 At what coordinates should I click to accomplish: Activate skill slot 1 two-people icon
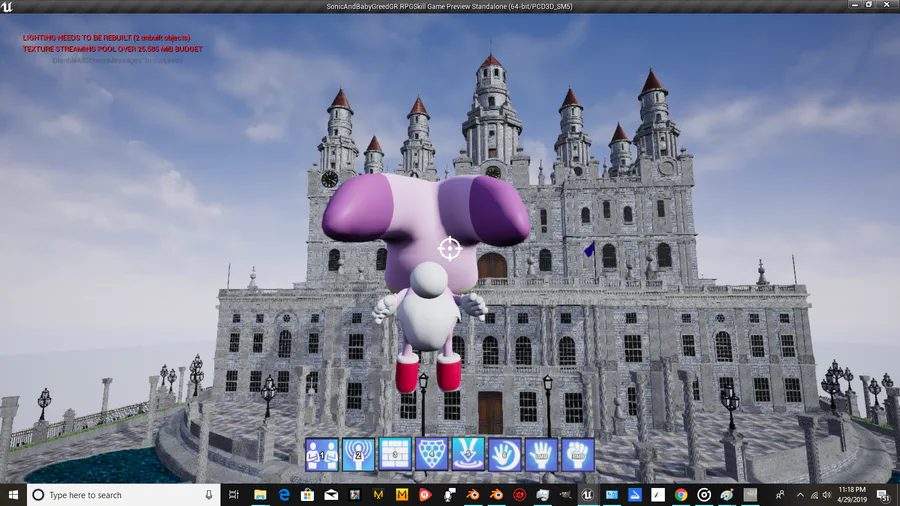tap(322, 454)
